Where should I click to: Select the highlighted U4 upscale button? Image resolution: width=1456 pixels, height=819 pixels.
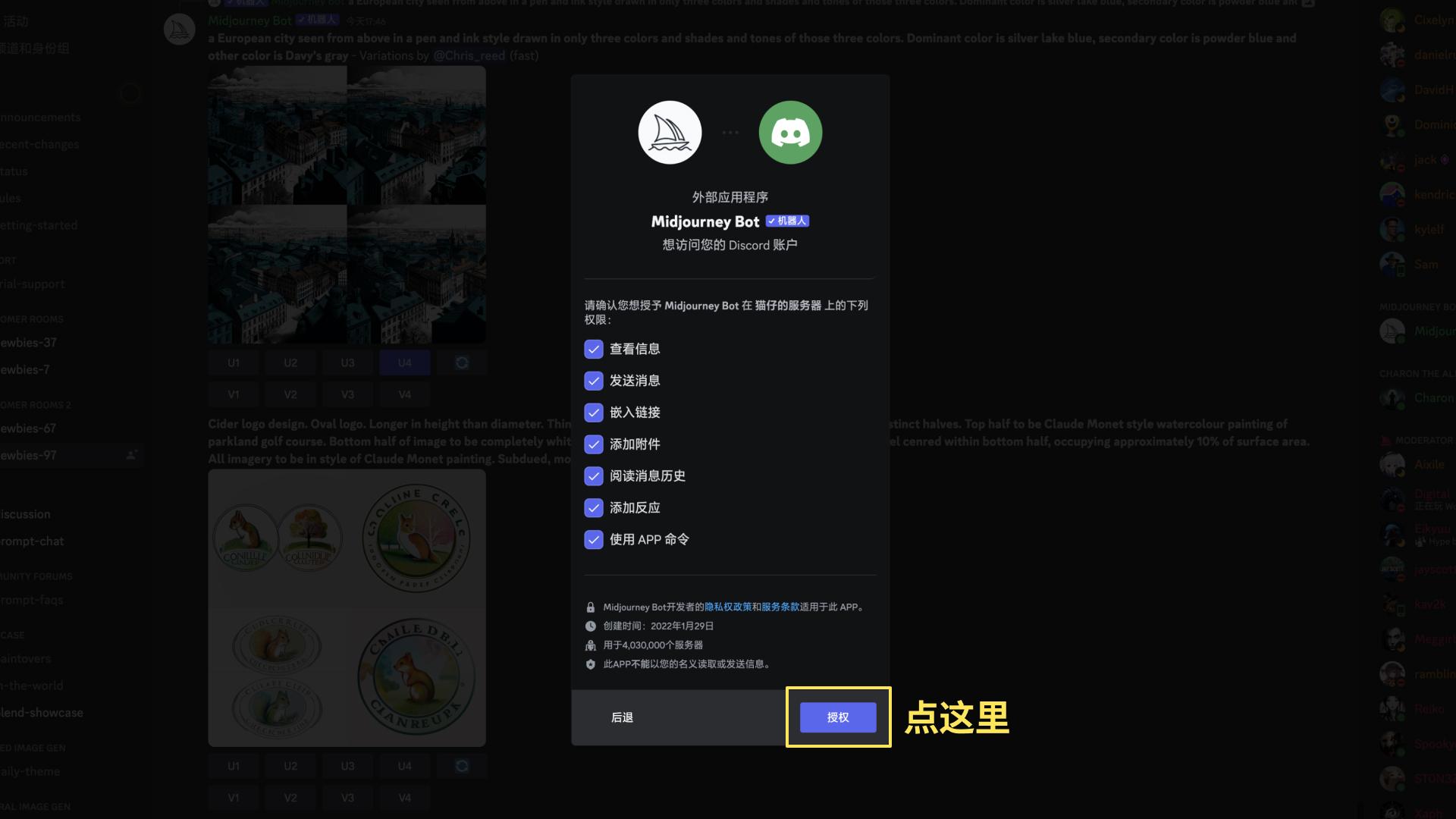[x=404, y=363]
